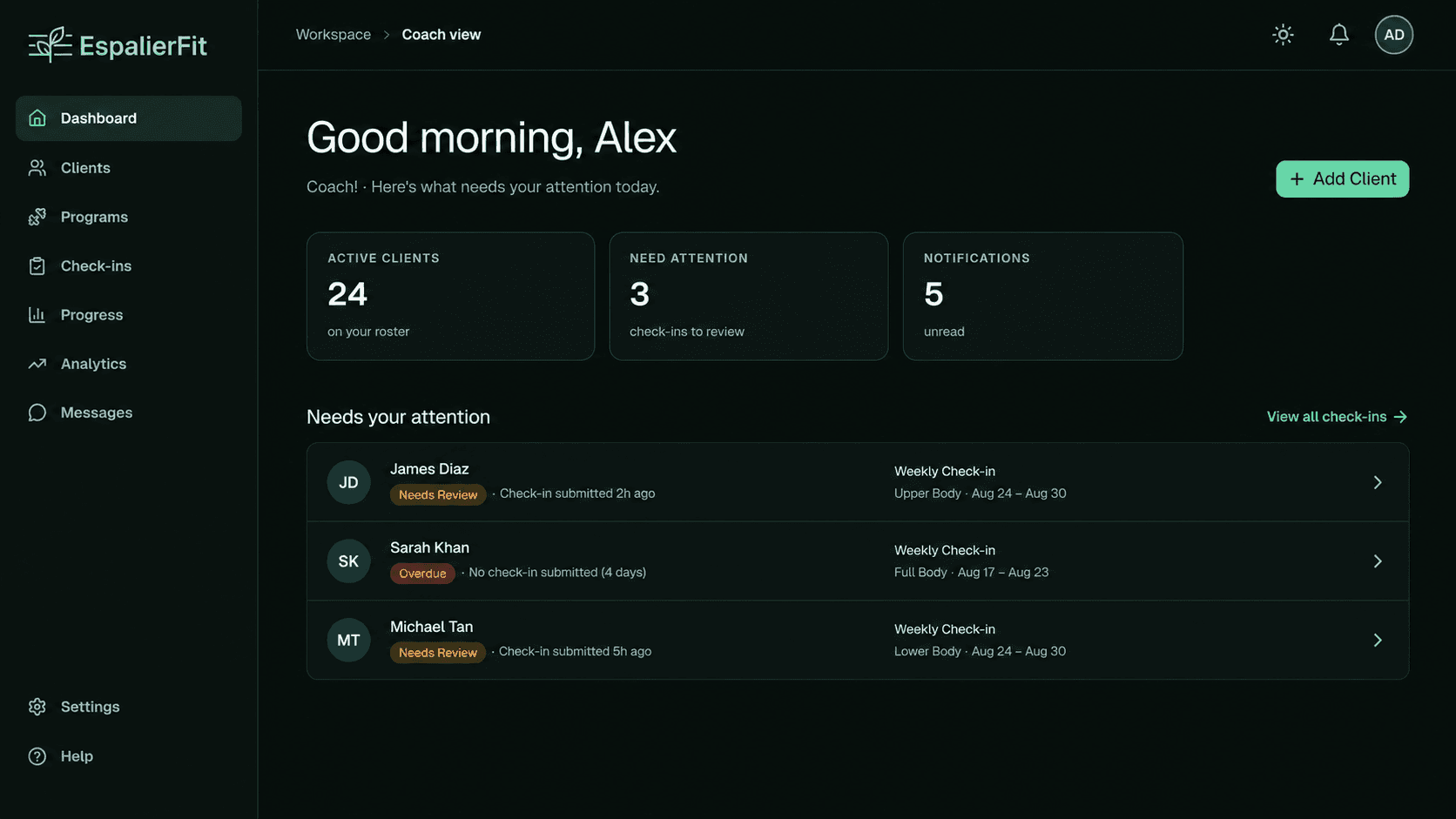
Task: Click the Programs dumbbell icon
Action: (37, 217)
